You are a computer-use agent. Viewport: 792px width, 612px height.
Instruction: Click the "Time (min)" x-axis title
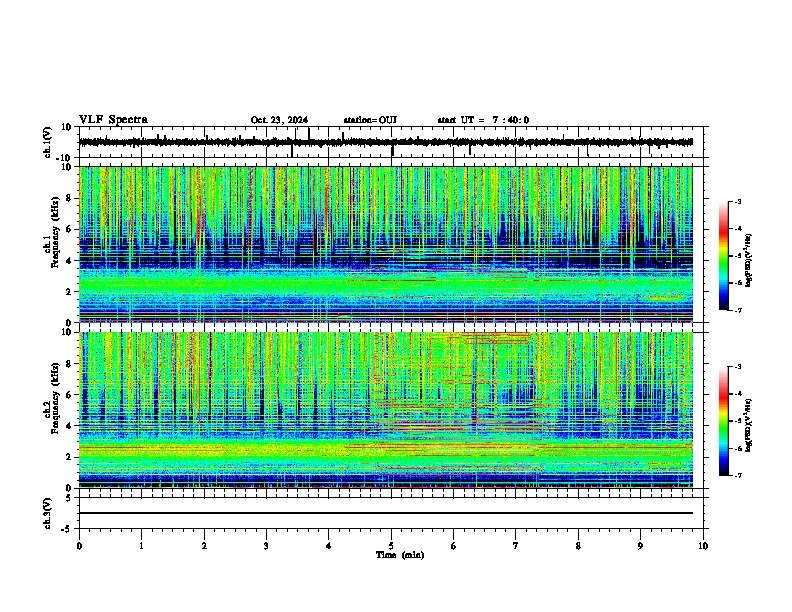[x=400, y=555]
